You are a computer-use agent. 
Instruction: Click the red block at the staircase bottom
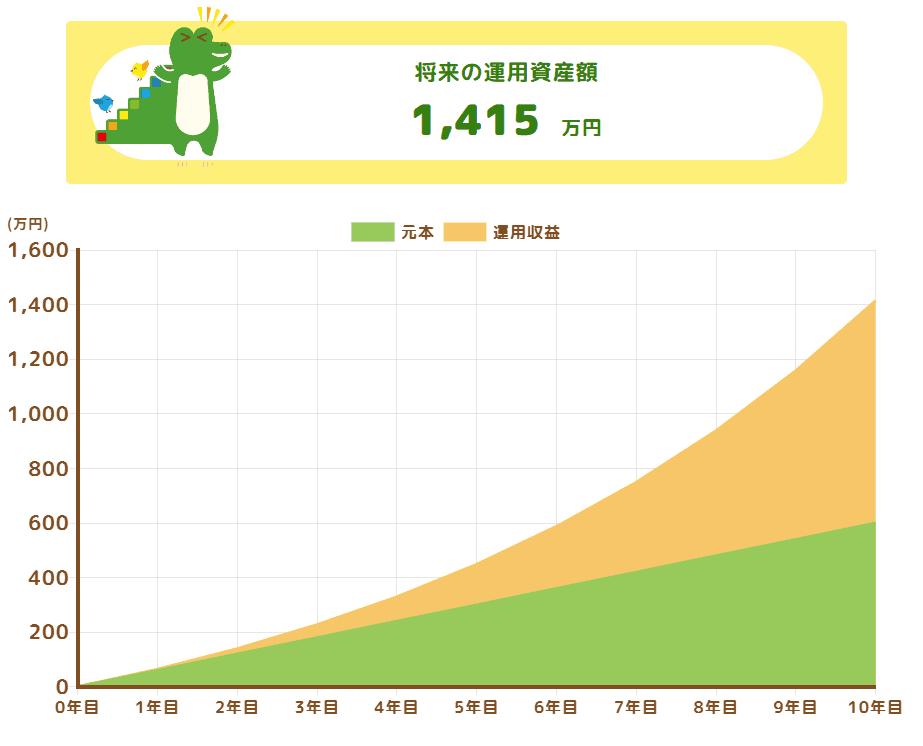click(x=101, y=137)
